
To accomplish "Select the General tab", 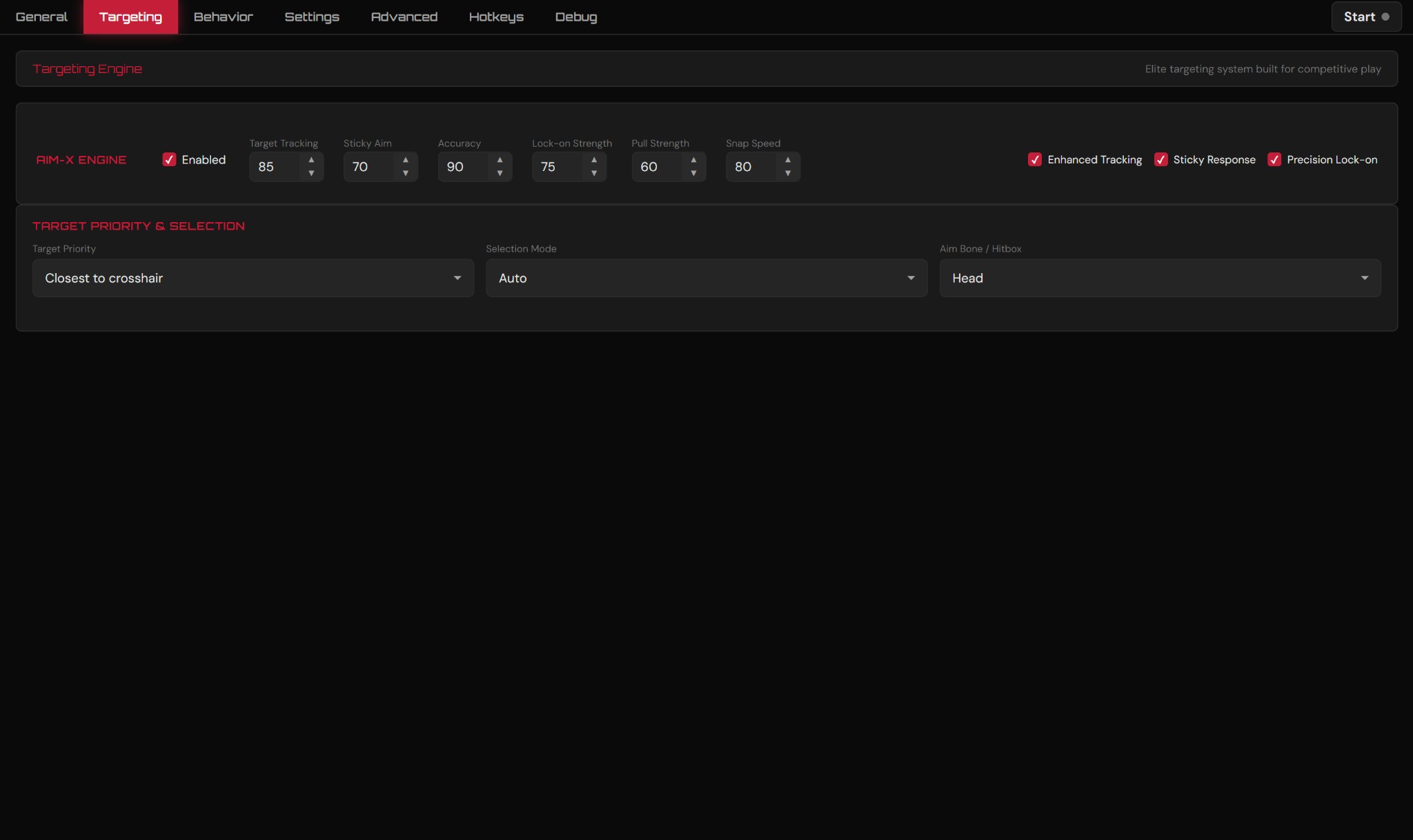I will [x=41, y=17].
